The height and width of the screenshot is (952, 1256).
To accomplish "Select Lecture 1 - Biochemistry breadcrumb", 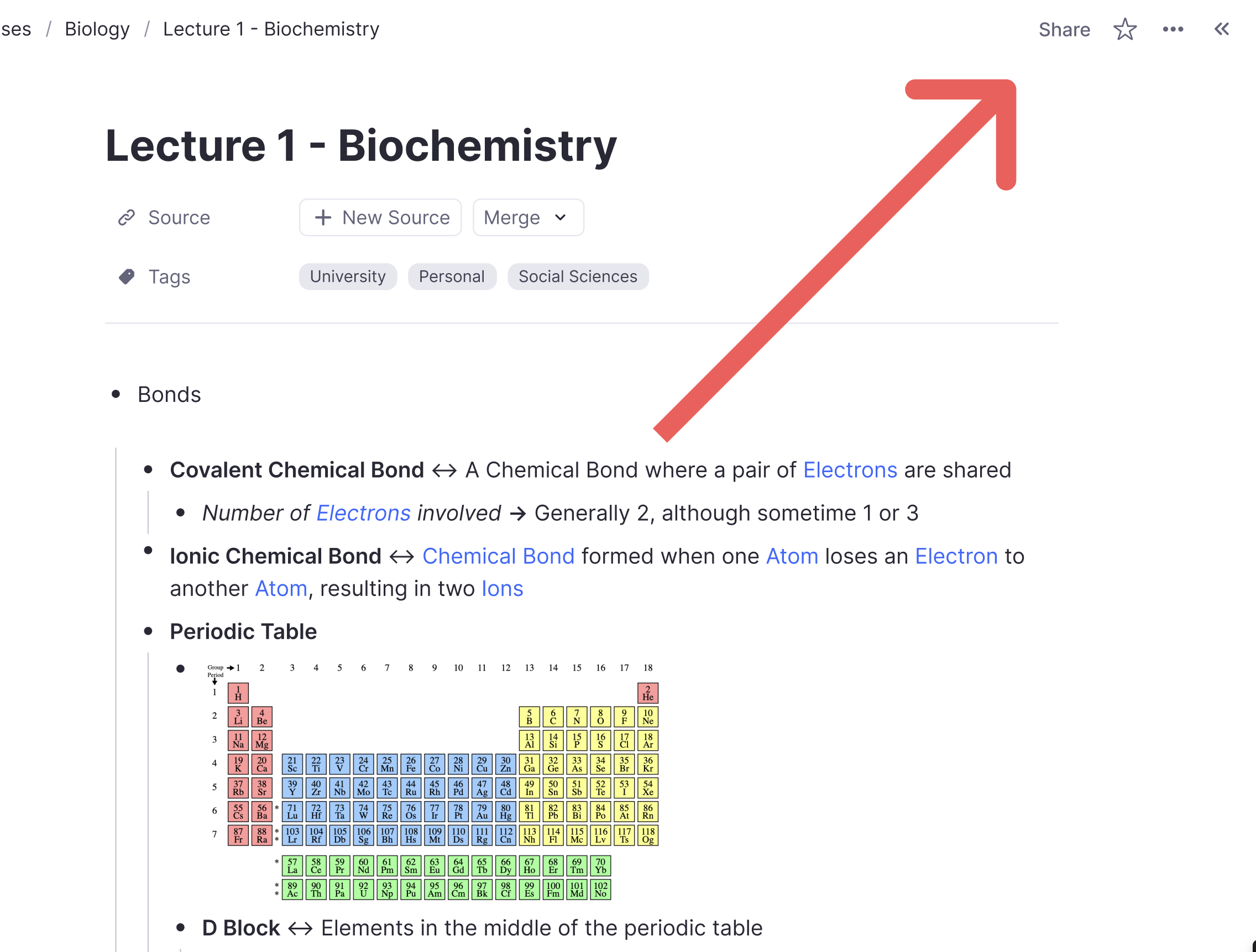I will (271, 29).
